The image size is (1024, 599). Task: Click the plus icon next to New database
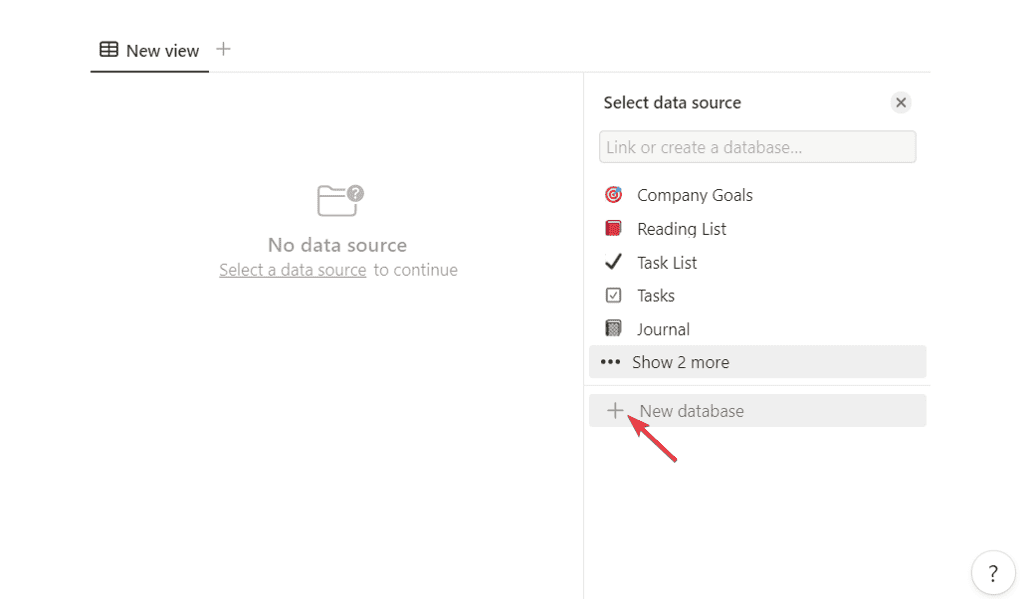point(615,411)
